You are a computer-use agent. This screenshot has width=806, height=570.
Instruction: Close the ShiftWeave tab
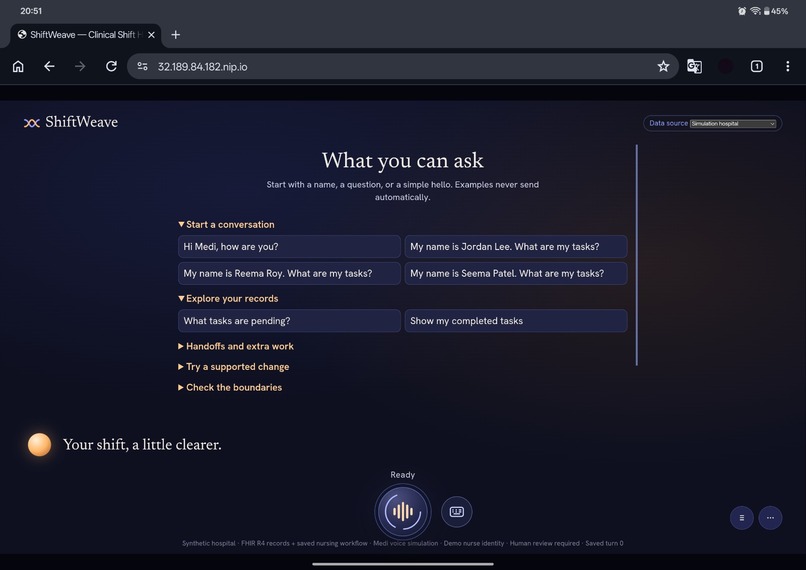tap(151, 34)
